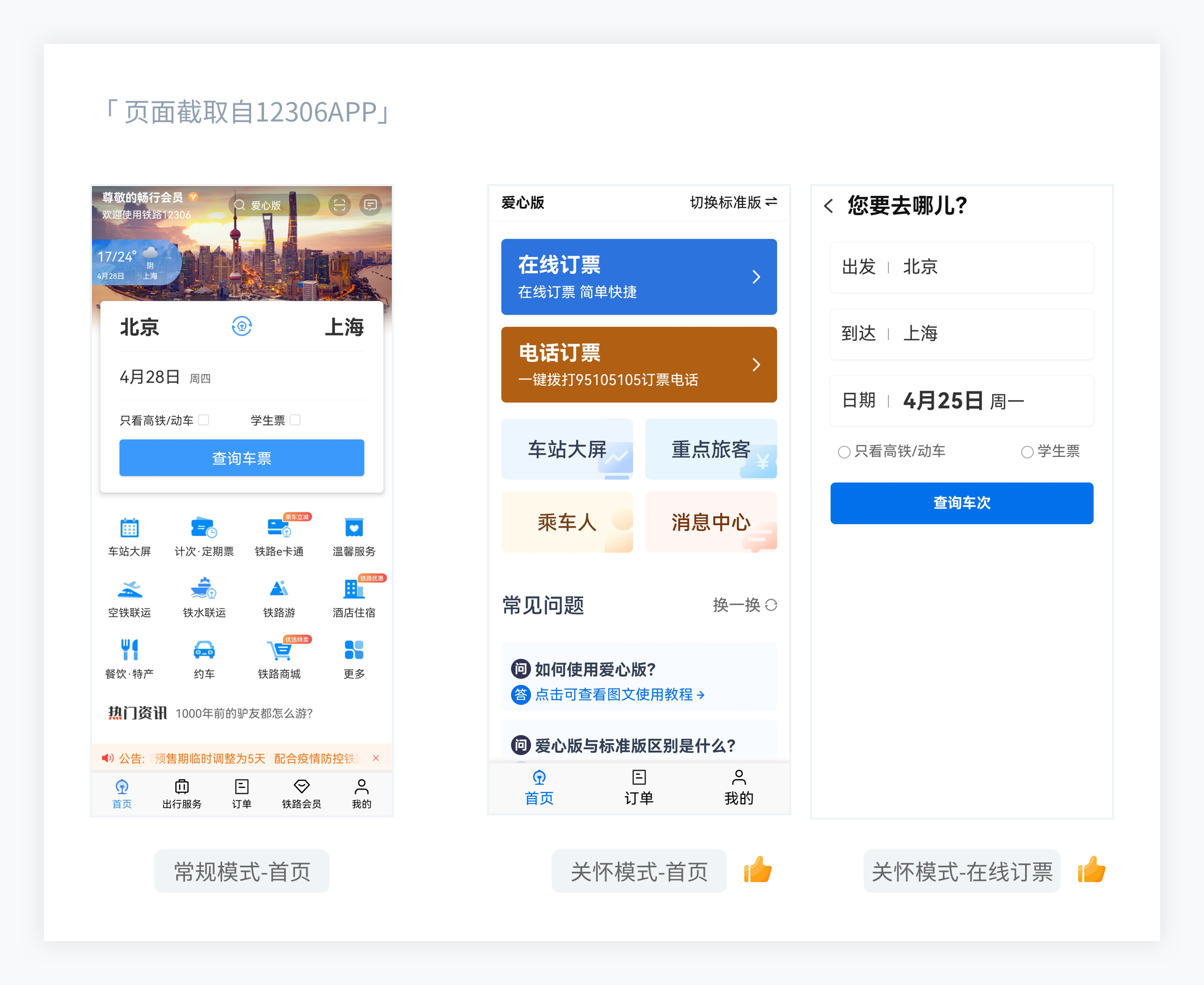Tap the 约车 car icon

point(204,650)
